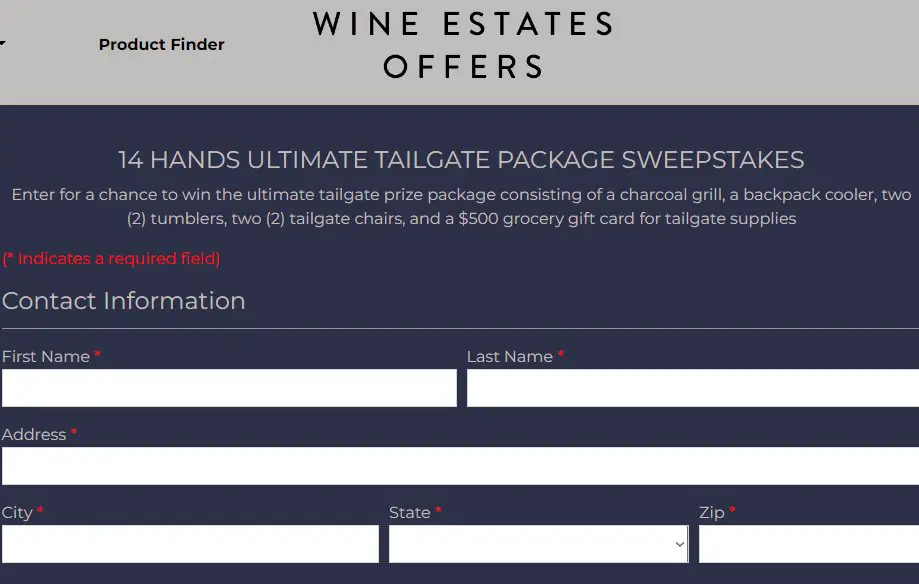Click the City field label

coord(17,513)
